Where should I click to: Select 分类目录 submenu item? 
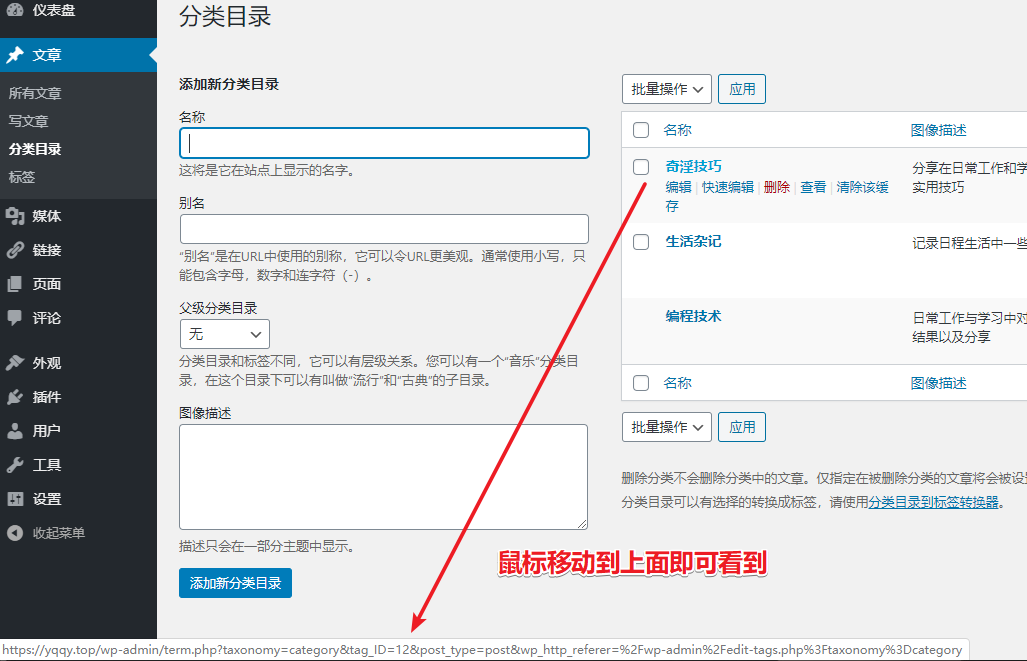35,149
